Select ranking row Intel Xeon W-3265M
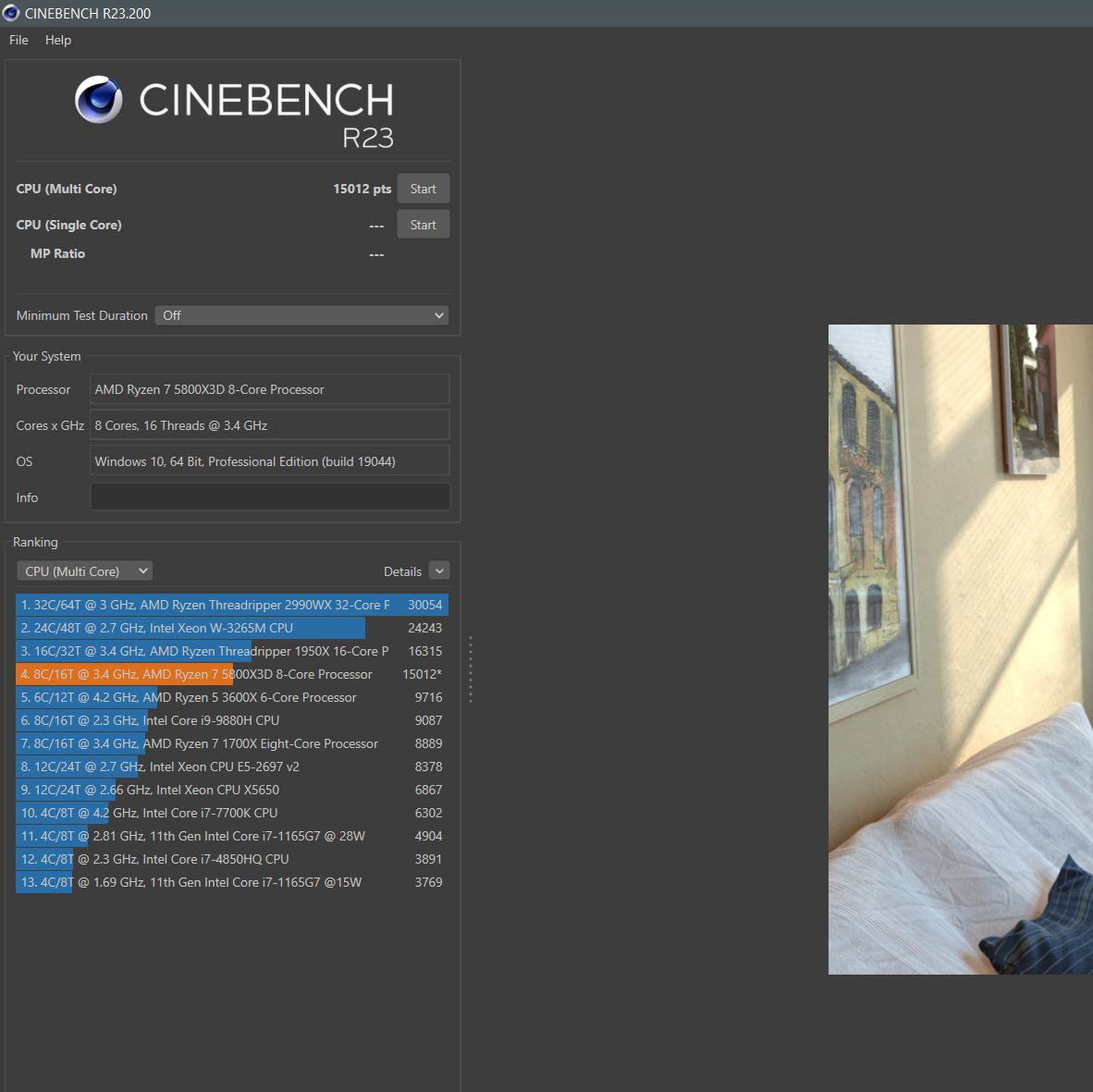This screenshot has height=1092, width=1093. coord(232,628)
